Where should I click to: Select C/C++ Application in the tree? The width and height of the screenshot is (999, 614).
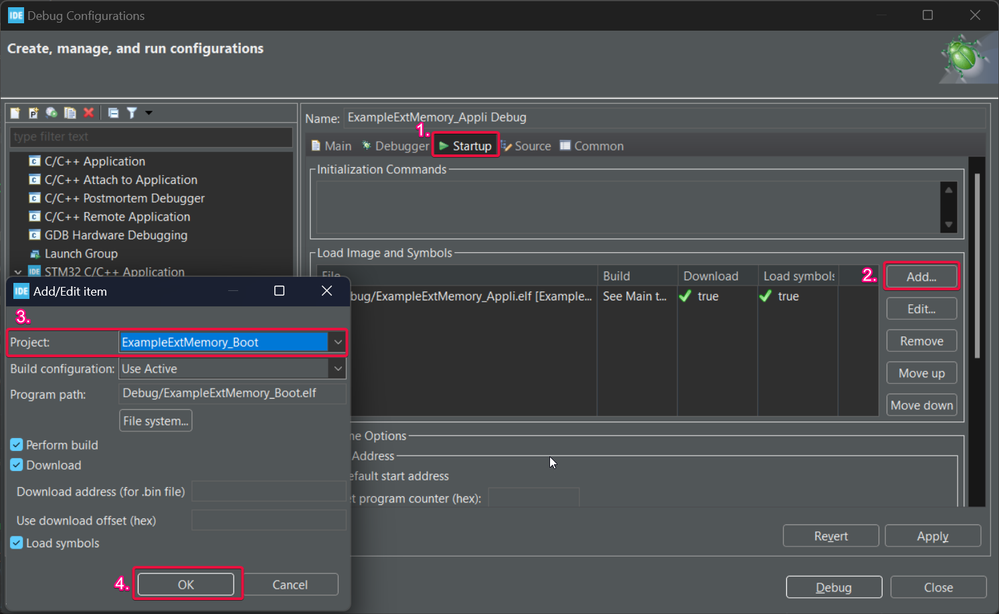[x=94, y=161]
